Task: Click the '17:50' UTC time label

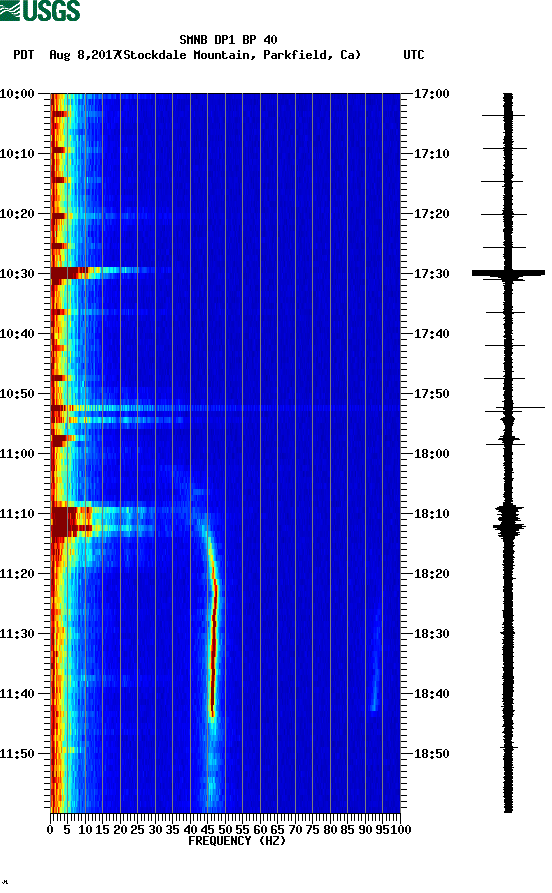Action: click(x=431, y=394)
